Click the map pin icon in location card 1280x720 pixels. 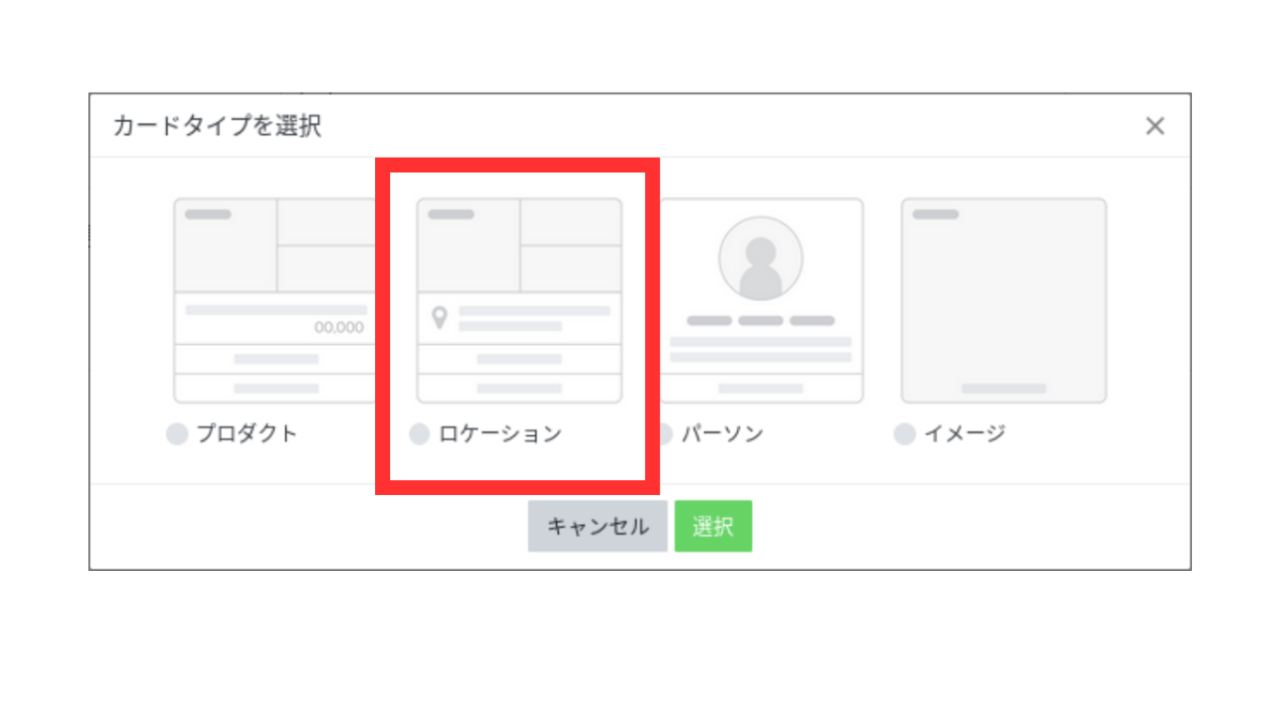pyautogui.click(x=438, y=319)
